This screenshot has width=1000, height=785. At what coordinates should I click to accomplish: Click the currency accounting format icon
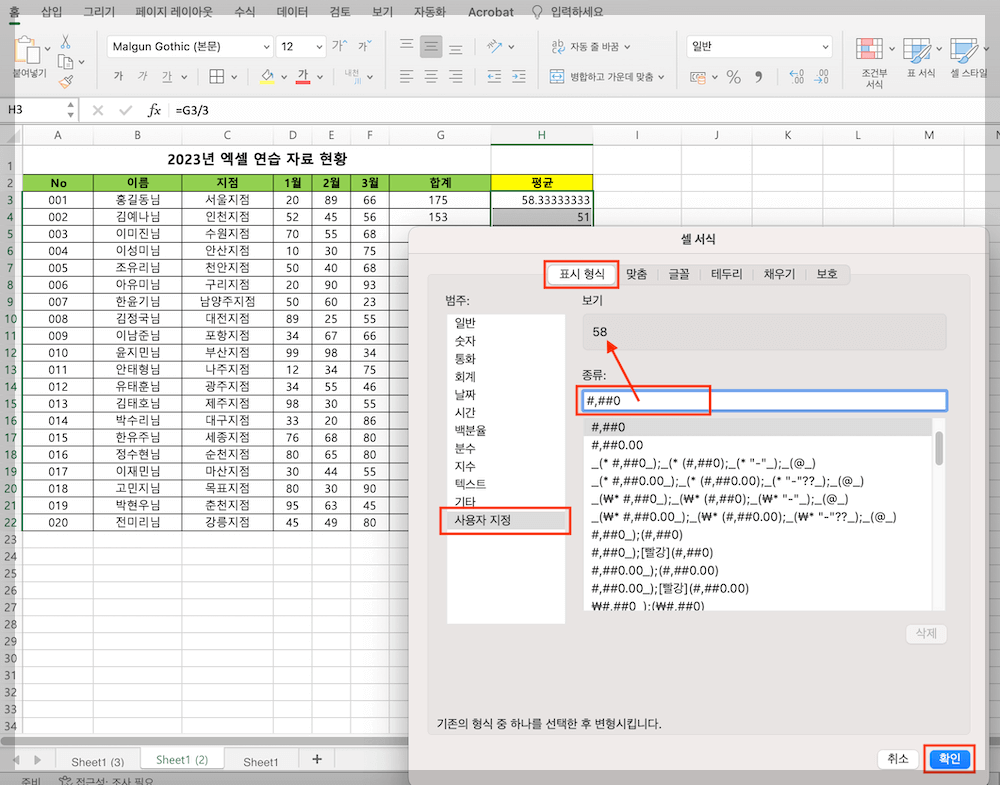698,77
